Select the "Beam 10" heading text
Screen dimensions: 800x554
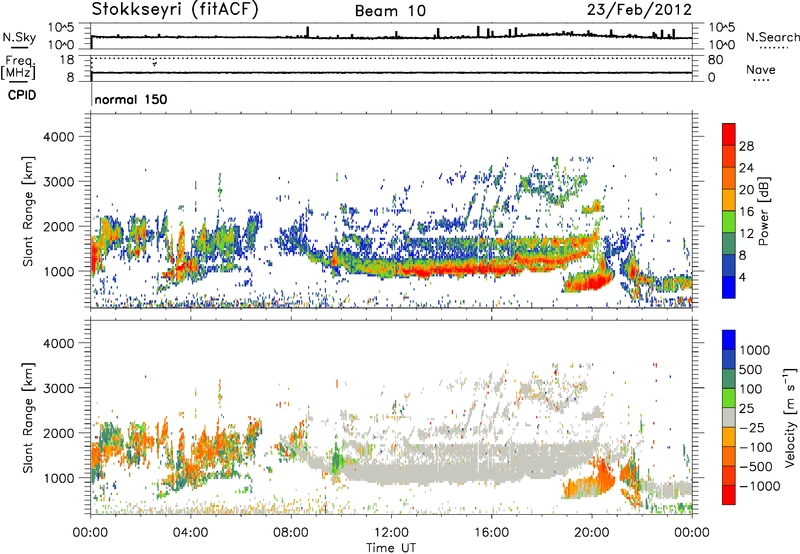point(390,11)
